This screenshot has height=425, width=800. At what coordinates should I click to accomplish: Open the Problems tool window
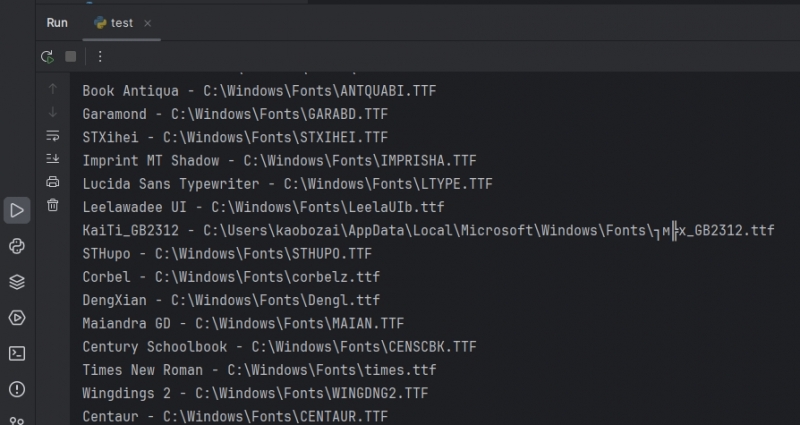pos(16,388)
